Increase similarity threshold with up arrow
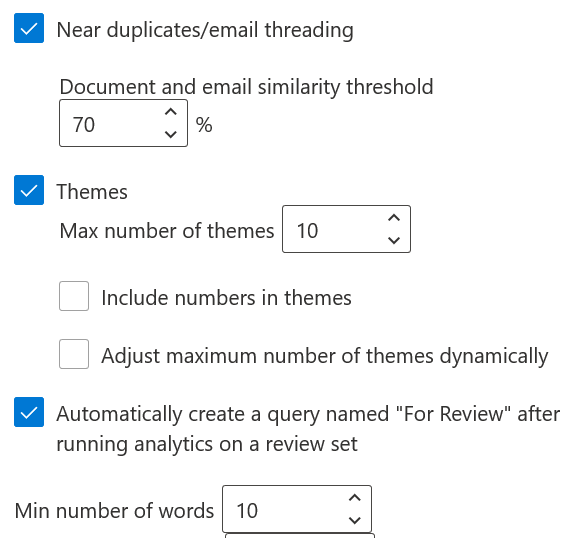 click(x=170, y=112)
